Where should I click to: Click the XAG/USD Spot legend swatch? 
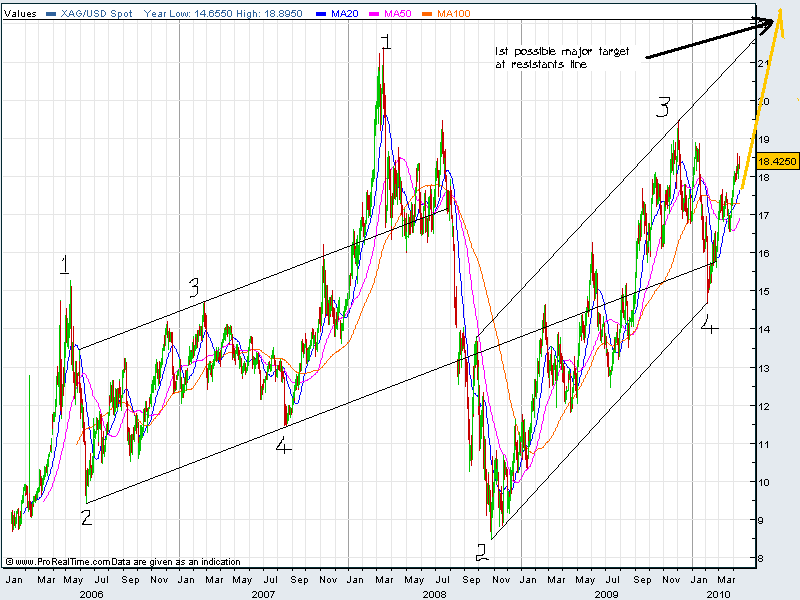click(51, 14)
